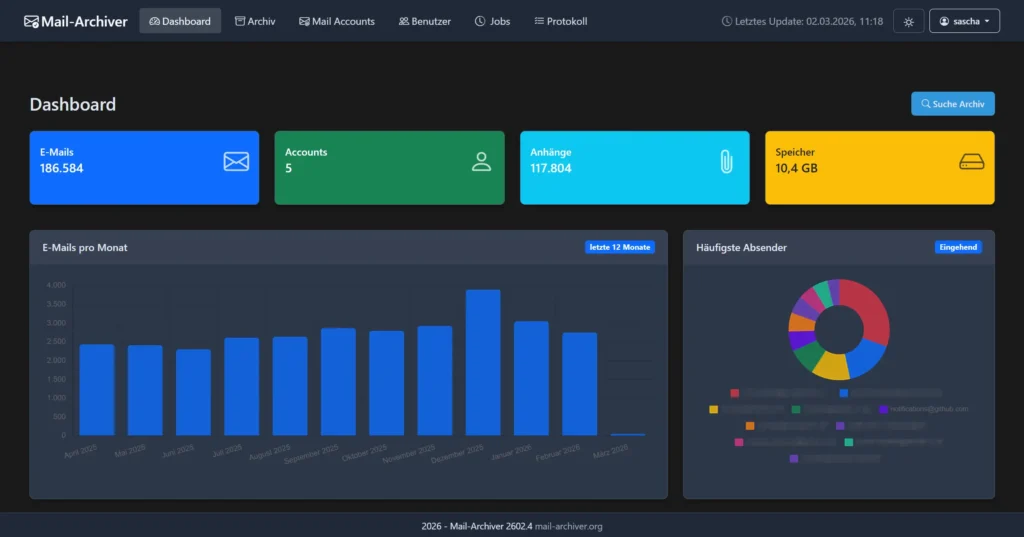Viewport: 1024px width, 537px height.
Task: Go to Mail Accounts page
Action: (337, 21)
